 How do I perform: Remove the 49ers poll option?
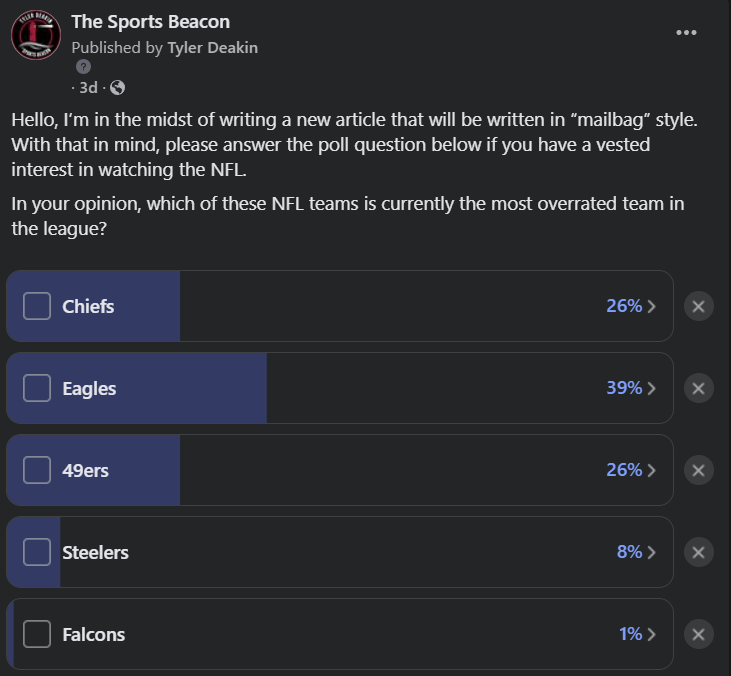point(699,470)
